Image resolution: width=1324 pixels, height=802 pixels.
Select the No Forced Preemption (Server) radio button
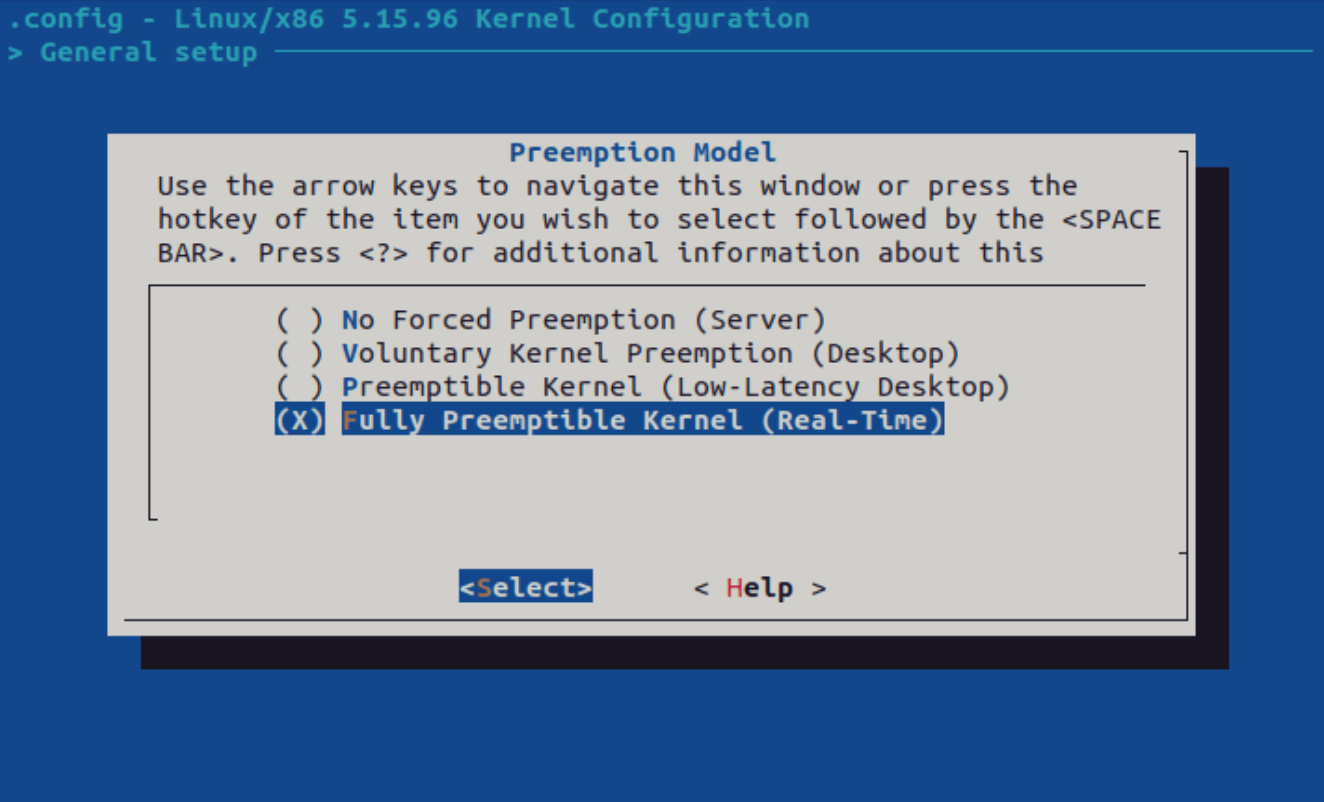[x=583, y=319]
